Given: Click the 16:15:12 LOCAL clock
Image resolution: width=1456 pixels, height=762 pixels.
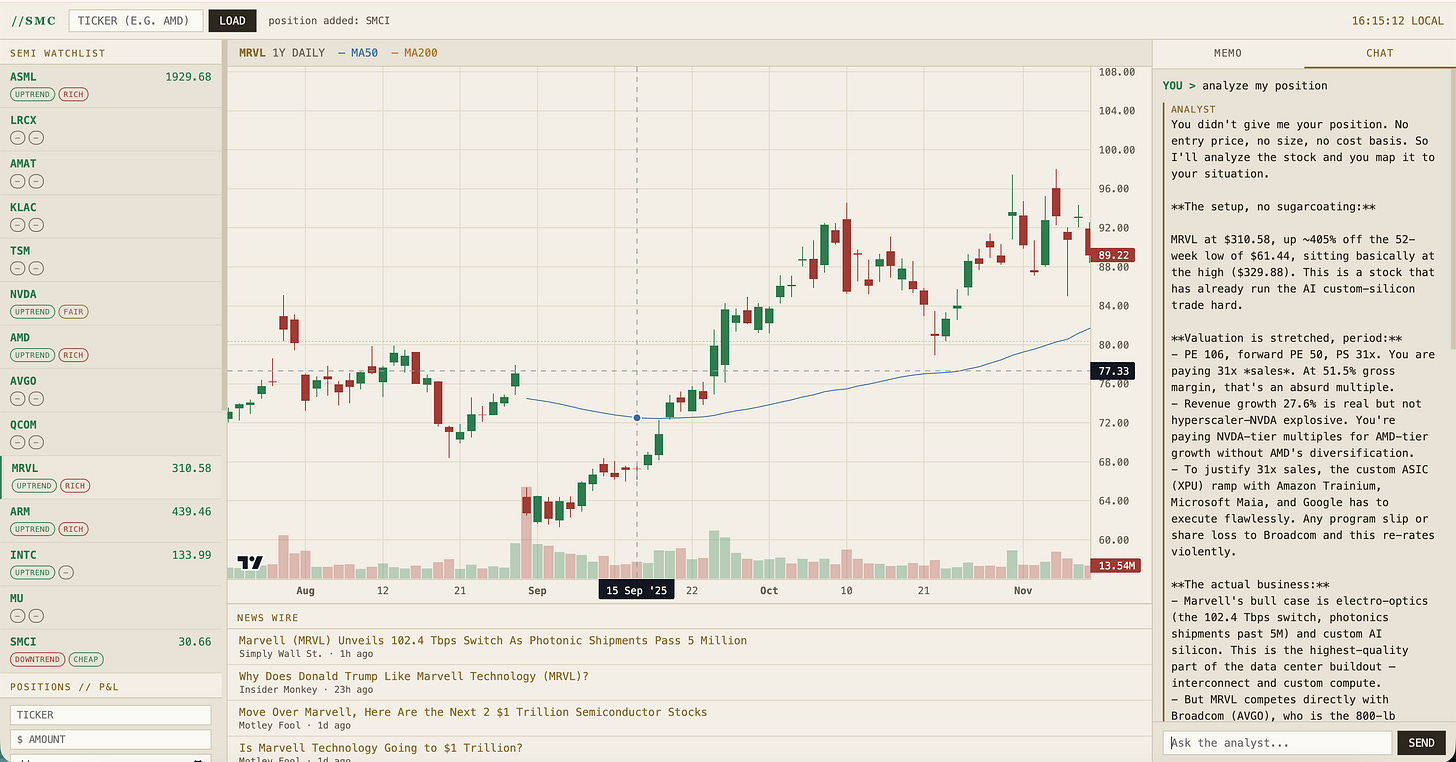Looking at the screenshot, I should [1398, 20].
